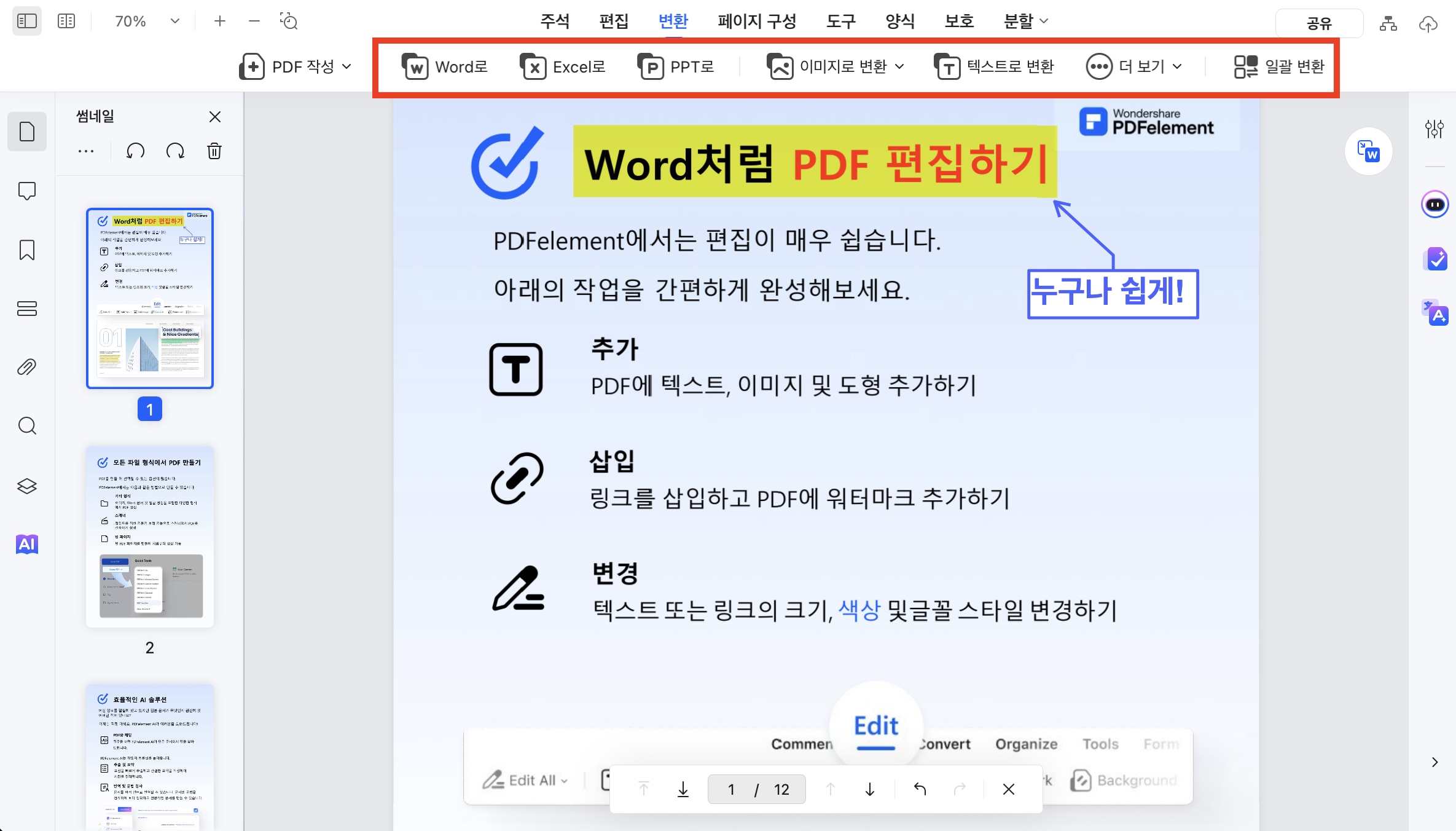Open the form fields list panel icon
Viewport: 1456px width, 831px height.
pyautogui.click(x=27, y=309)
